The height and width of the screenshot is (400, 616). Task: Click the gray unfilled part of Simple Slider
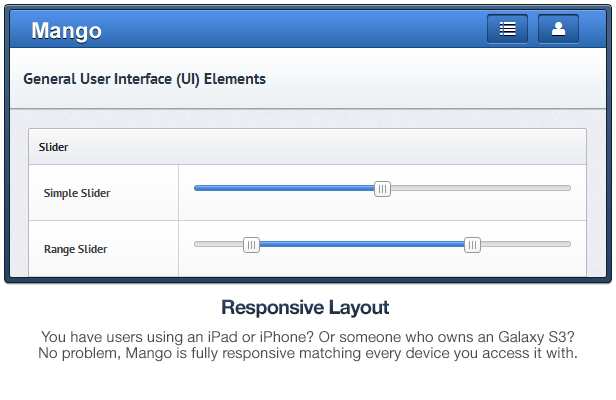pyautogui.click(x=480, y=188)
